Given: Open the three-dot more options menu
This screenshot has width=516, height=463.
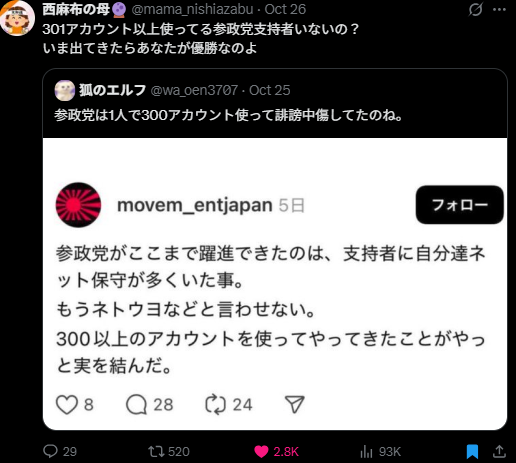Looking at the screenshot, I should (x=499, y=10).
